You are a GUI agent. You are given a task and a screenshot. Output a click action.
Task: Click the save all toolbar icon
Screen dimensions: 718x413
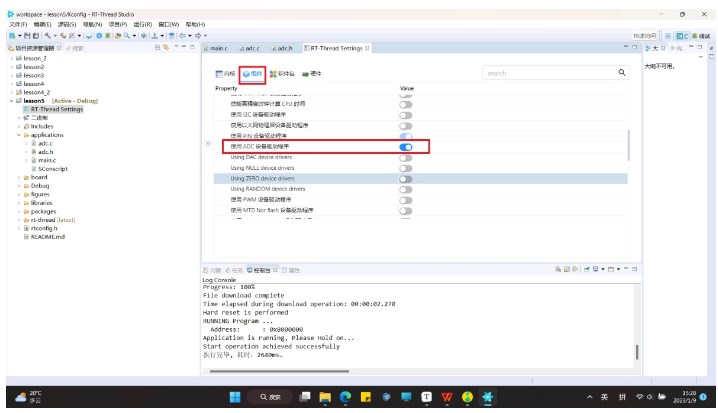click(x=35, y=36)
